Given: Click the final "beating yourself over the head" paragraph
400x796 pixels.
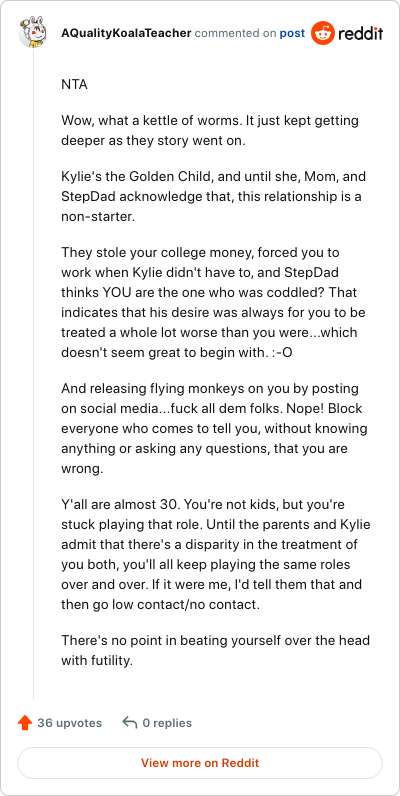Looking at the screenshot, I should [215, 650].
